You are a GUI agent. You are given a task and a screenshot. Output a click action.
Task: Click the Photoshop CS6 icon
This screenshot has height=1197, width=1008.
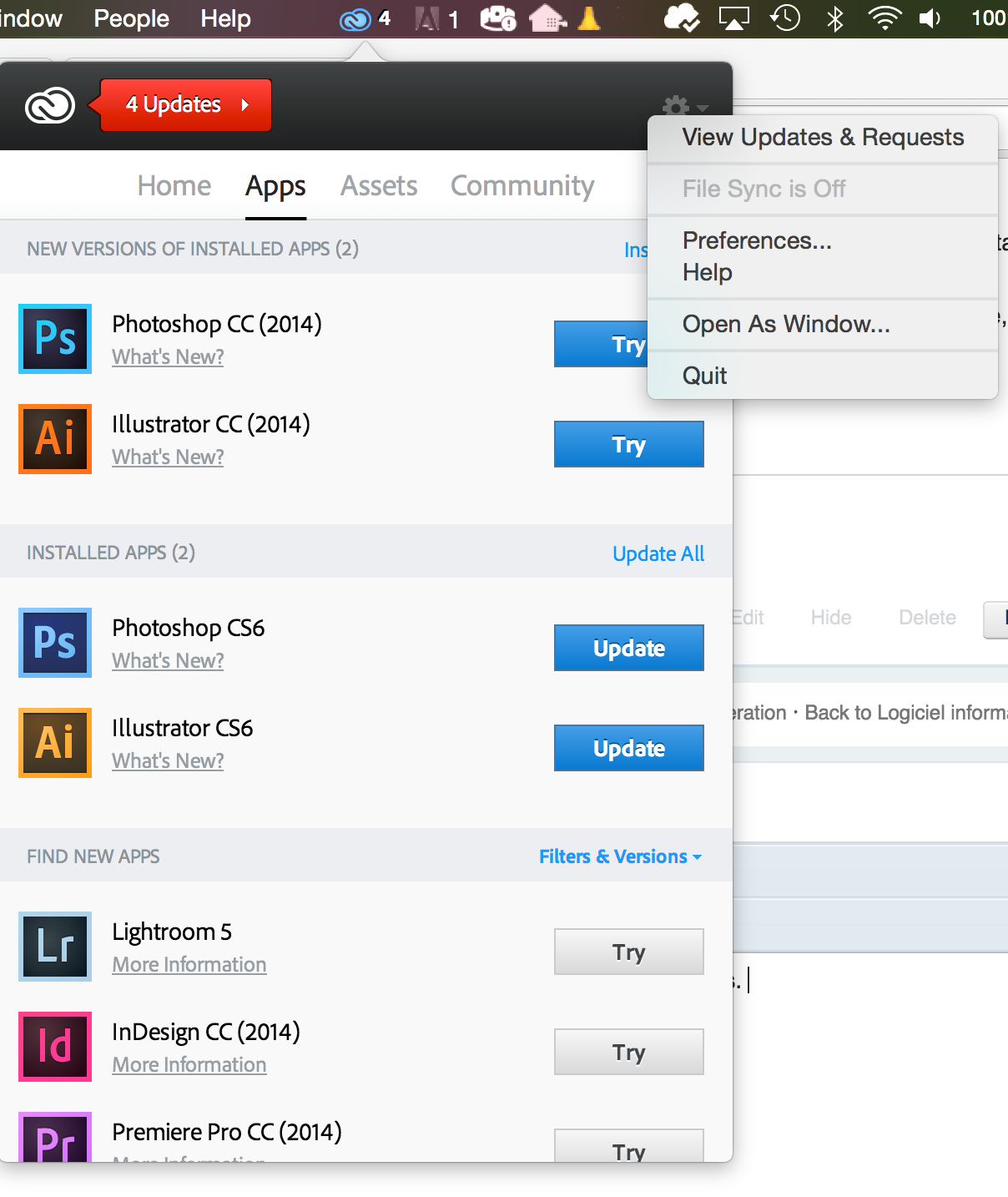pos(55,643)
